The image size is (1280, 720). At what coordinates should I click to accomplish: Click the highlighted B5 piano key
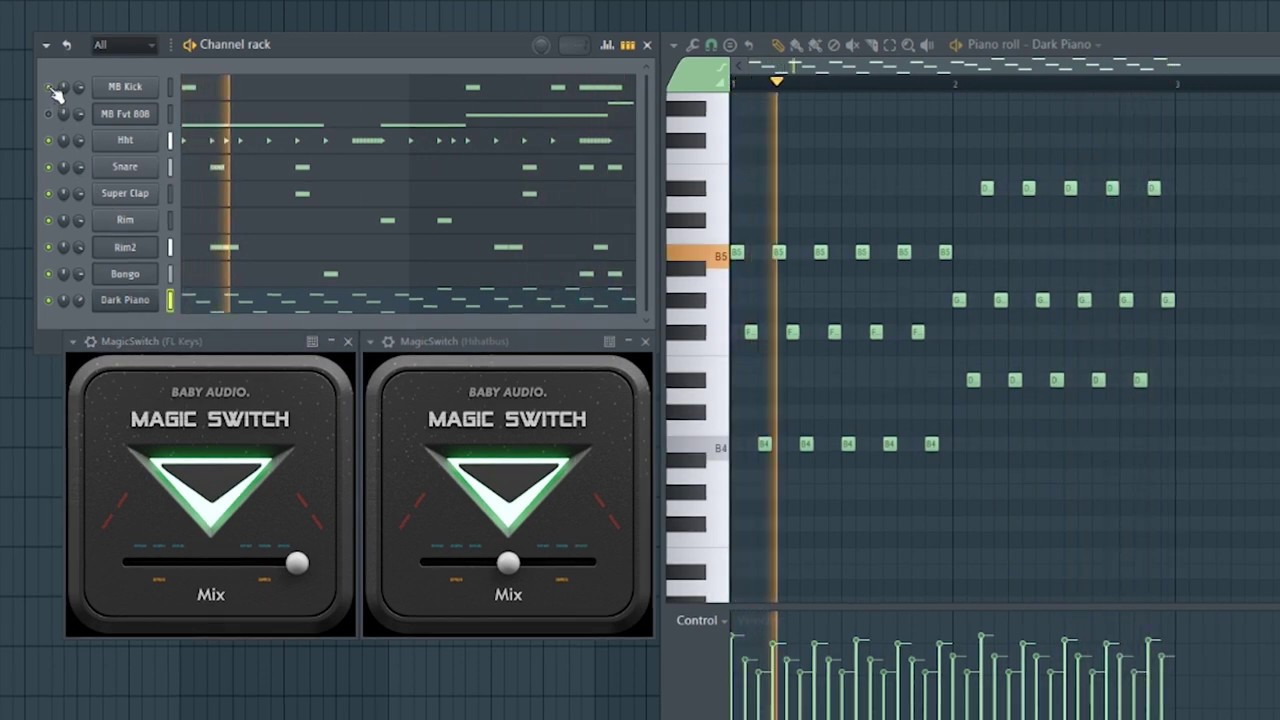(697, 255)
